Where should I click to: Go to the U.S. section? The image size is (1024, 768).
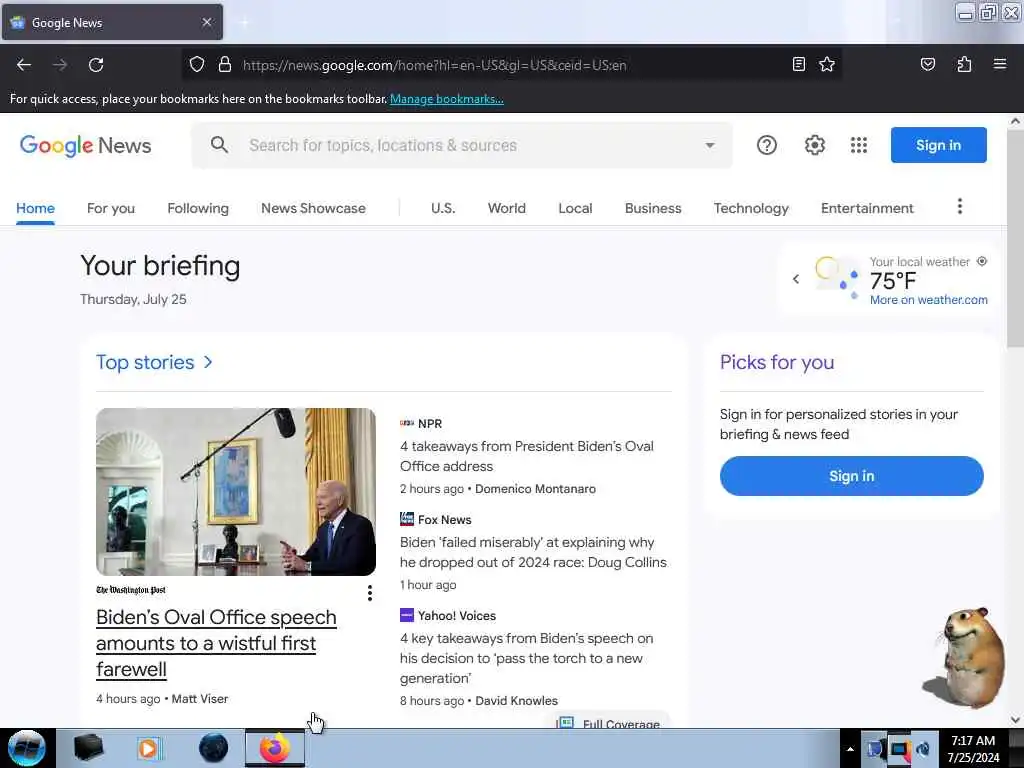tap(443, 208)
